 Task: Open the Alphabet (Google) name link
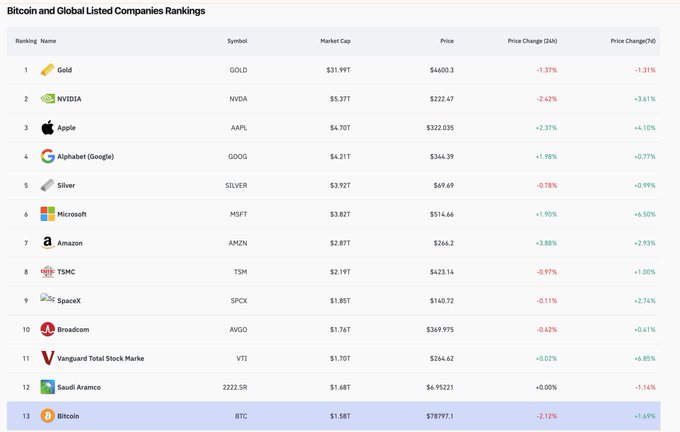[x=85, y=157]
